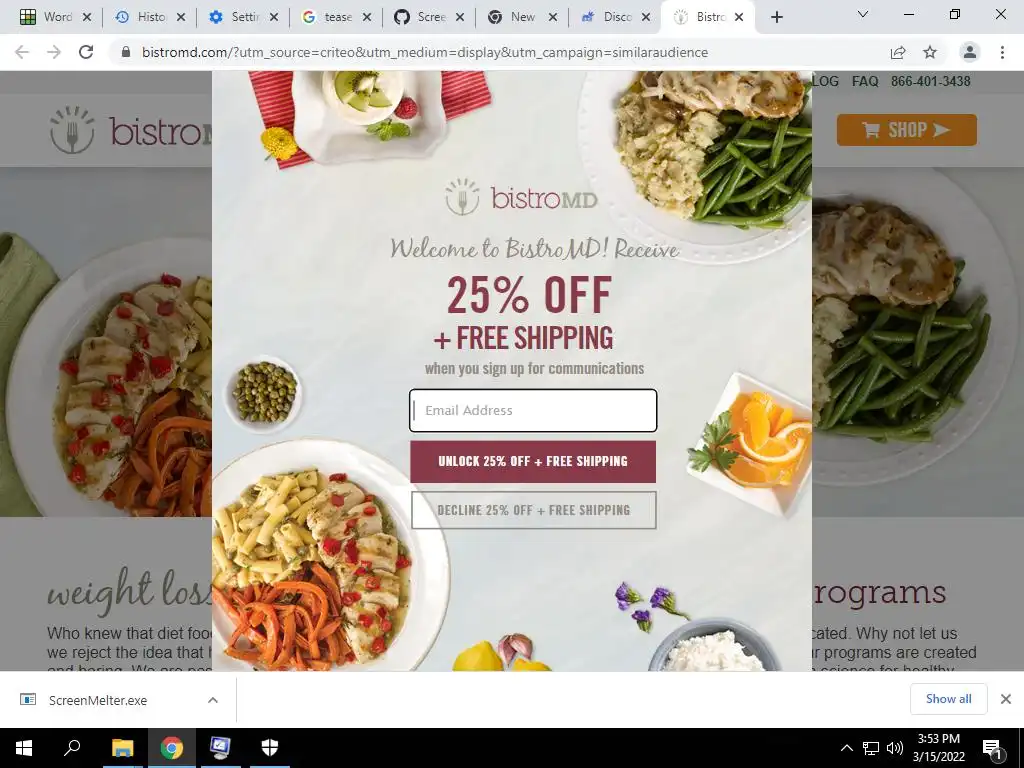The image size is (1024, 768).
Task: Click Unlock 25% Off + Free Shipping
Action: coord(533,461)
